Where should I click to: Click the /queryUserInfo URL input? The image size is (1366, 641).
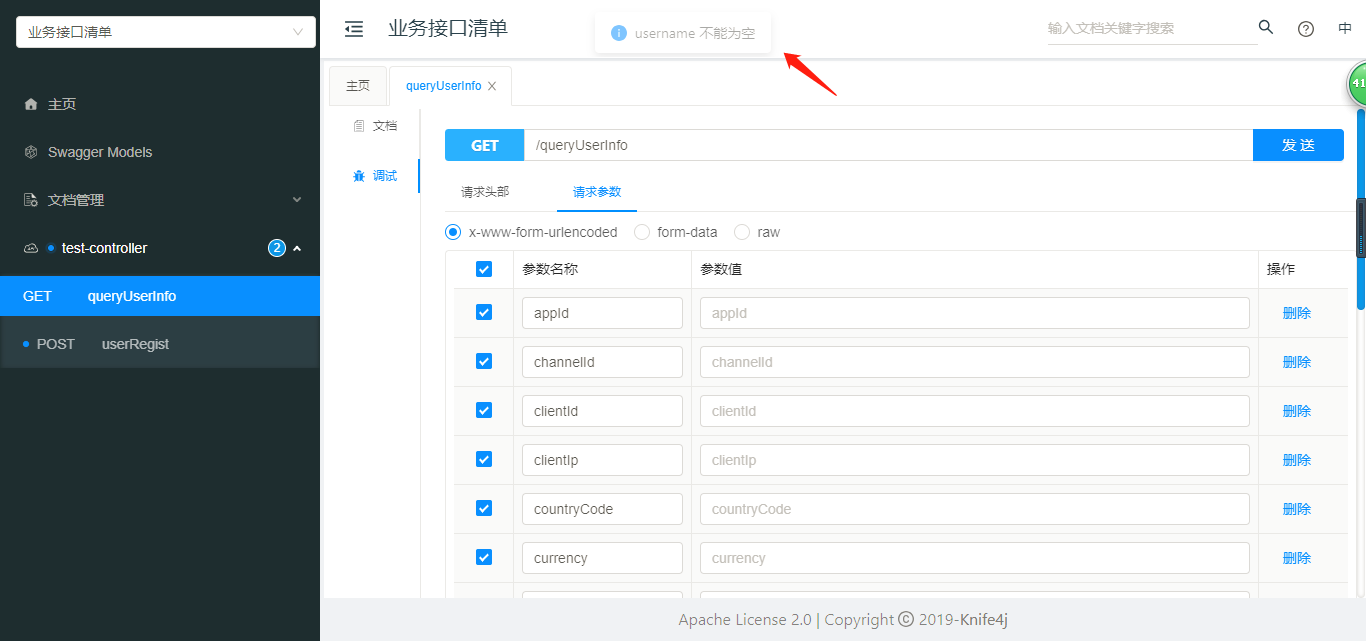[888, 145]
